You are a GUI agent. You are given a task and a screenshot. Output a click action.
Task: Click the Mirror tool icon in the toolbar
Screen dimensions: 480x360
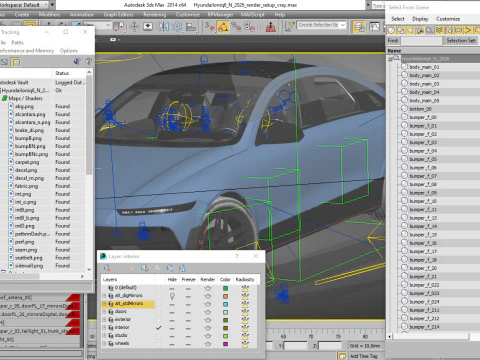164,27
